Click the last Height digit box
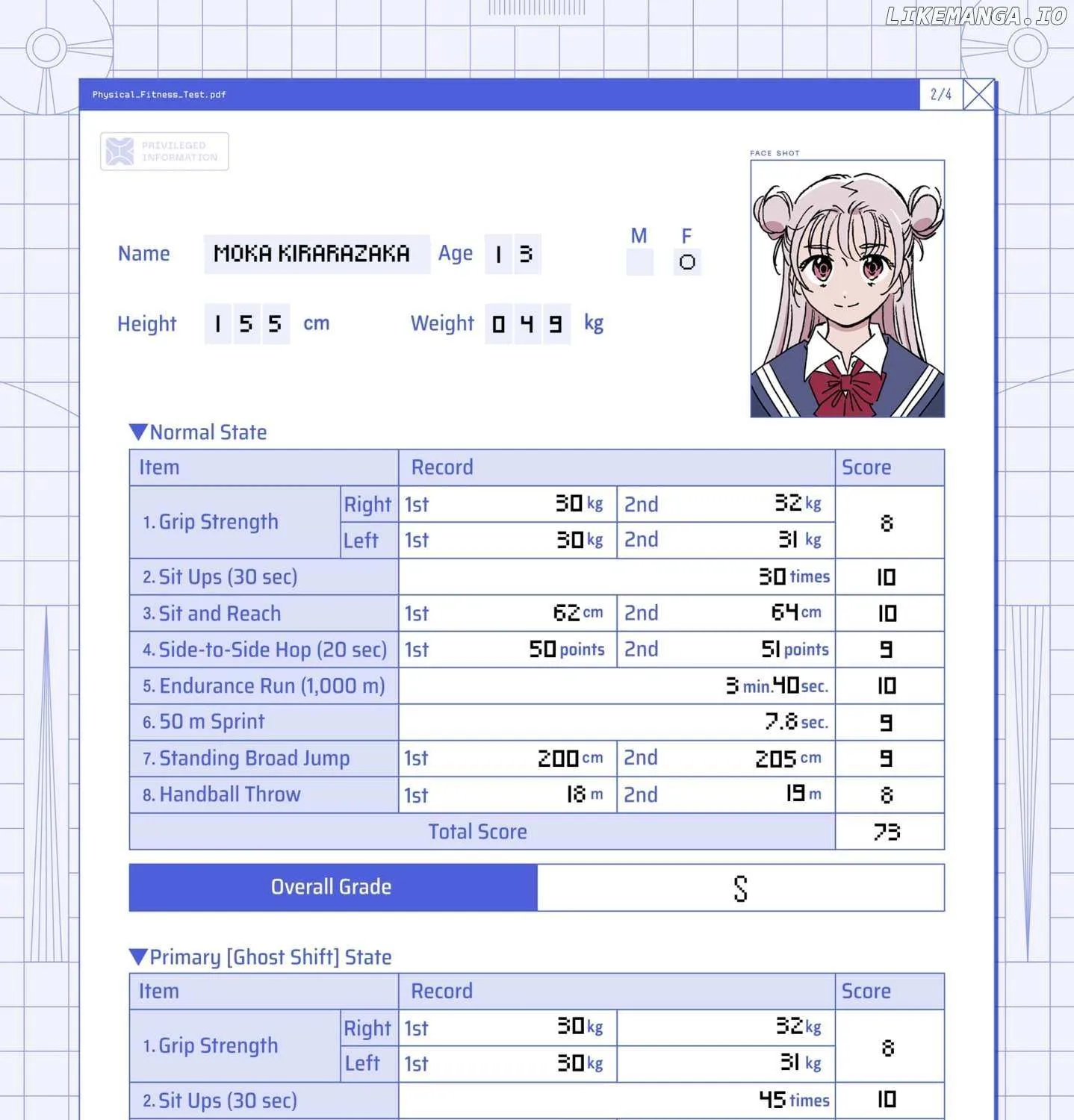 [276, 324]
